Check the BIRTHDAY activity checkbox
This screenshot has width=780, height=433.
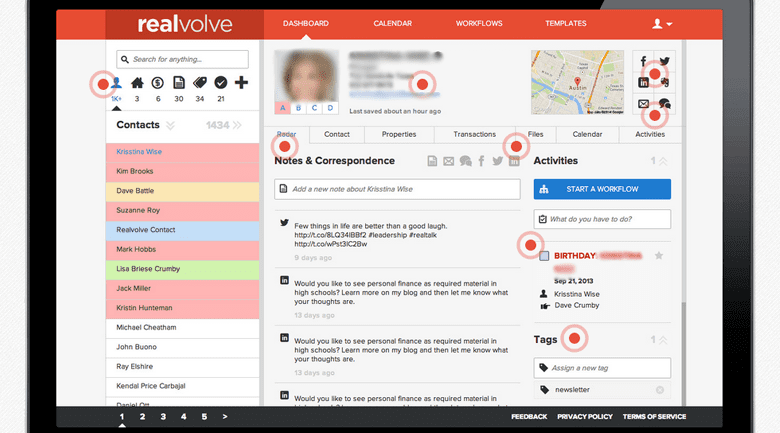click(x=544, y=256)
